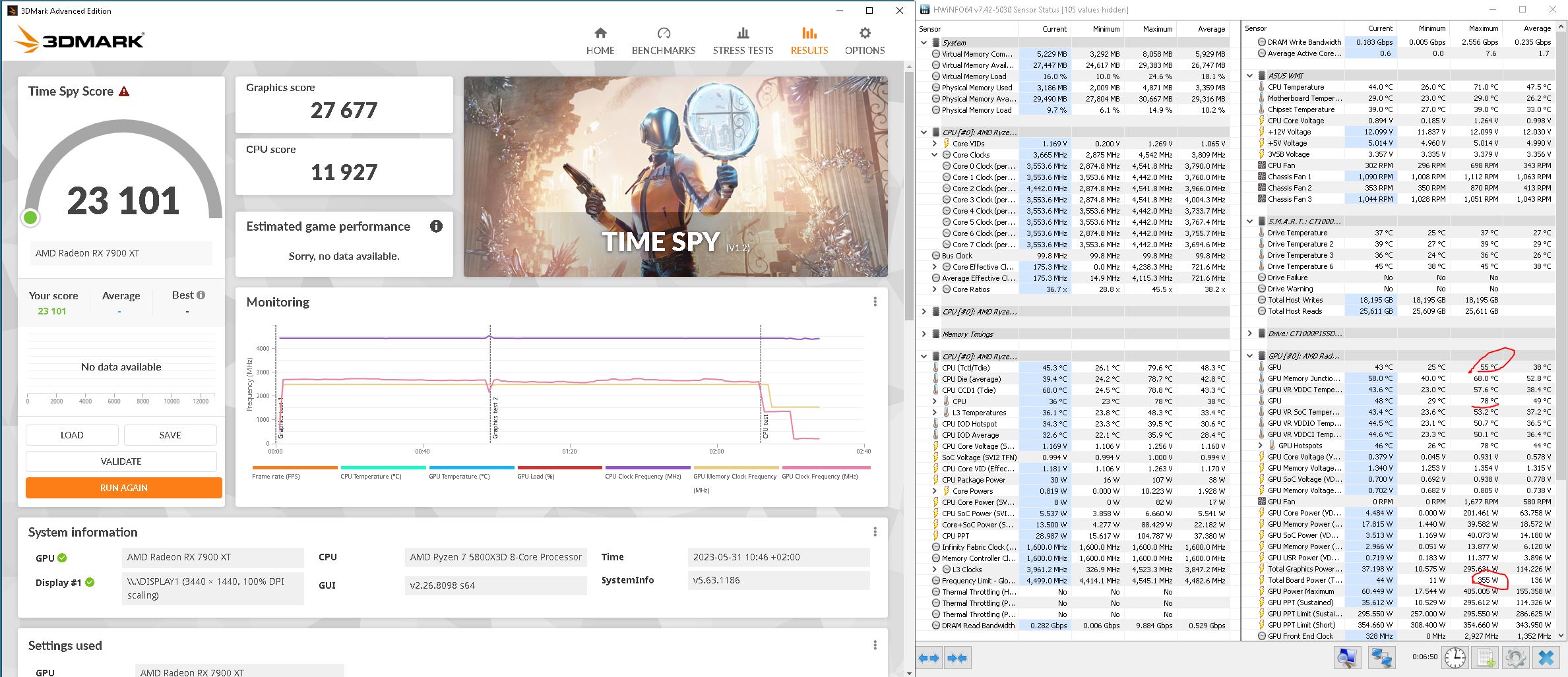The image size is (1568, 677).
Task: Click the HWiNFO collapse columns arrows button
Action: (957, 658)
